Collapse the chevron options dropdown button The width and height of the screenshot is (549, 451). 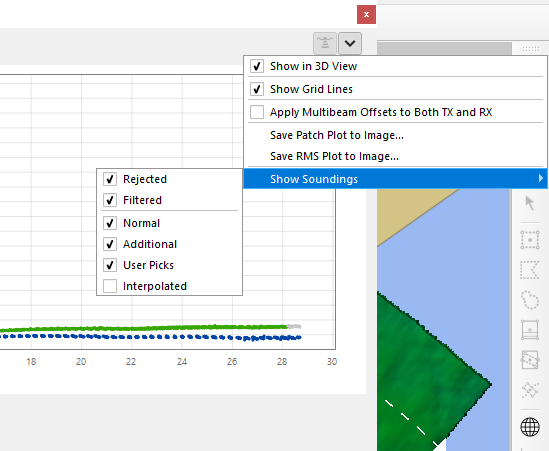click(x=350, y=43)
